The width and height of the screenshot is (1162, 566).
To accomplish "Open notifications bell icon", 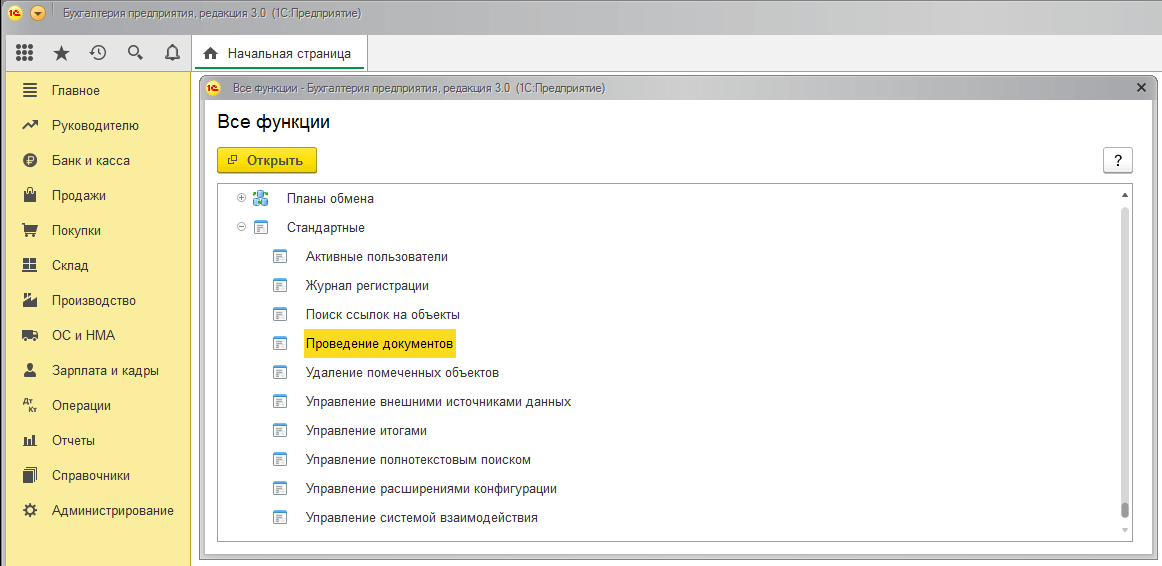I will 172,53.
